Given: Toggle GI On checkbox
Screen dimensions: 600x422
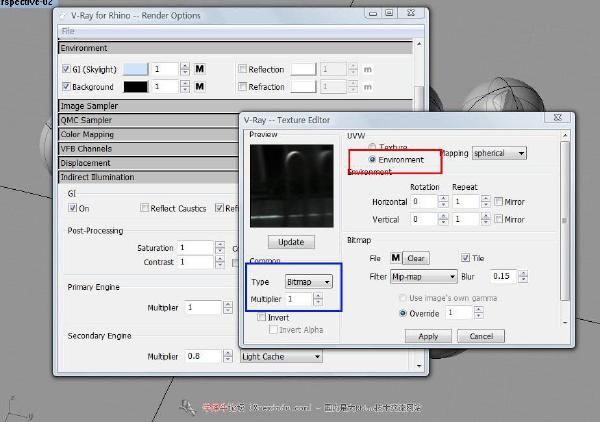Looking at the screenshot, I should [72, 208].
